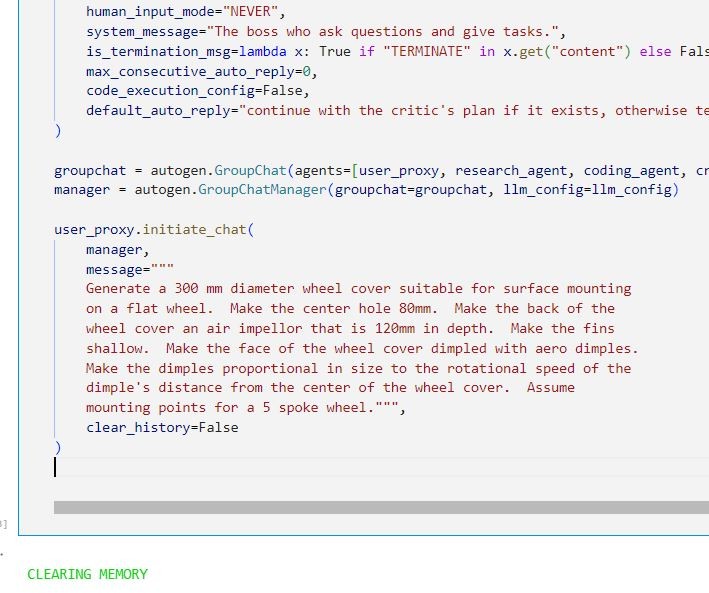Click 'is_termination_msg=lambda' line
709x593 pixels.
397,52
